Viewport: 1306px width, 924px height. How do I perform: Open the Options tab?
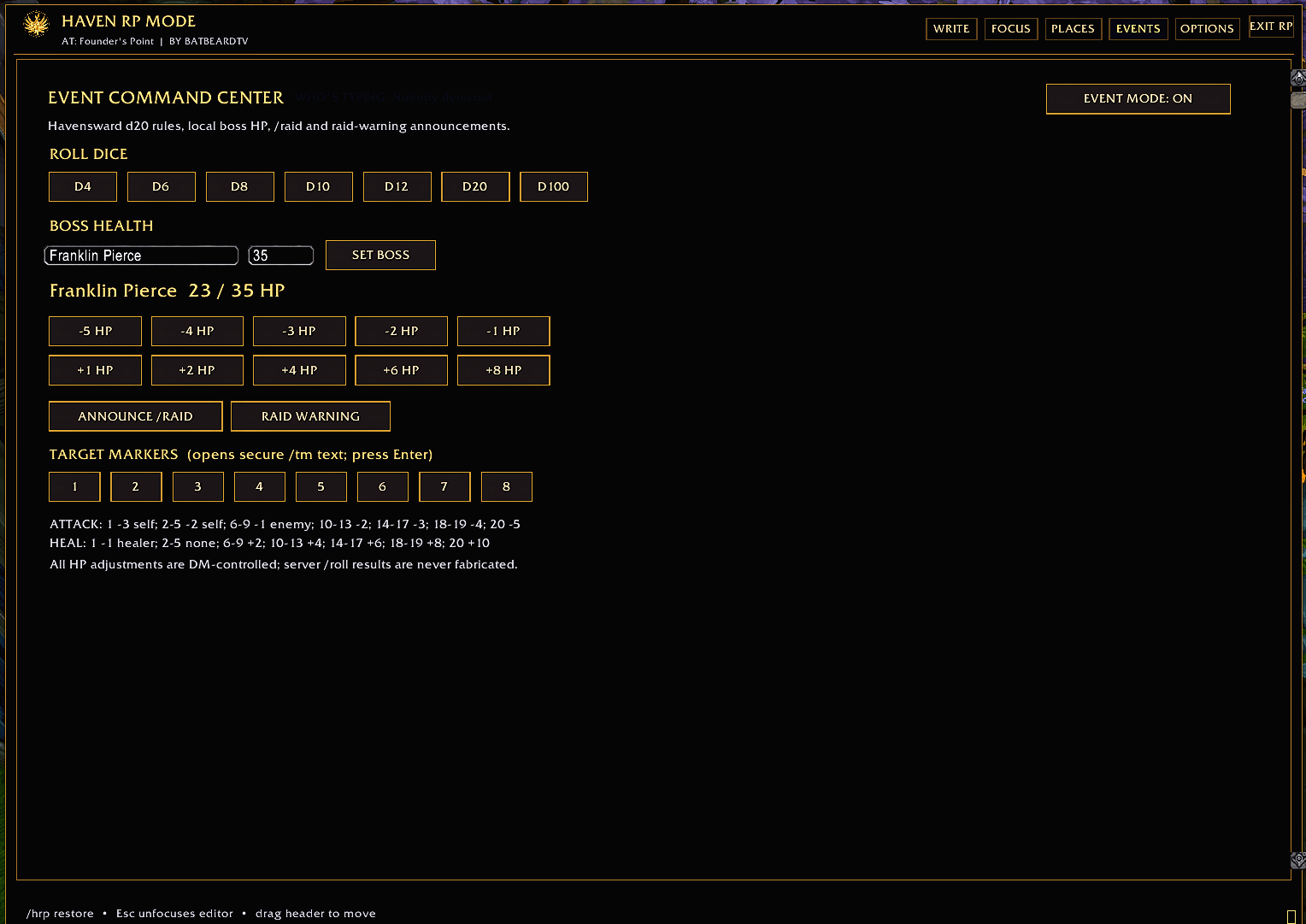pyautogui.click(x=1207, y=29)
